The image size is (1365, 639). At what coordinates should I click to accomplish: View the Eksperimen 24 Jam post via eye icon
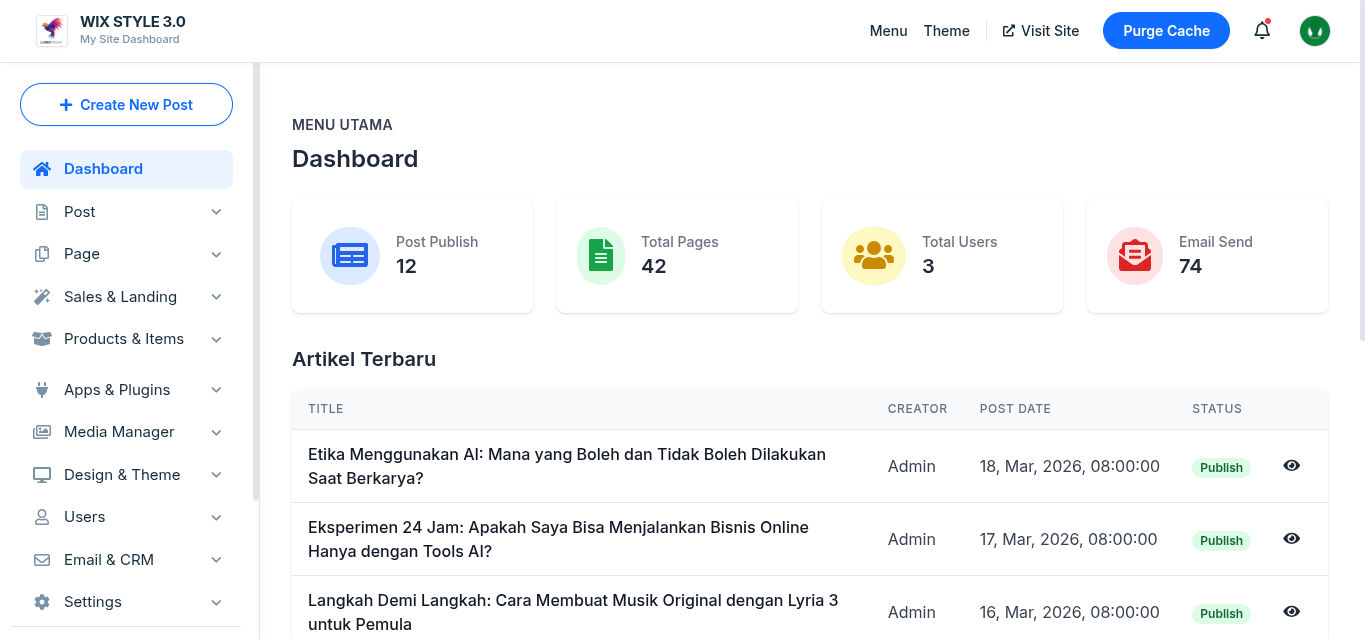pyautogui.click(x=1292, y=538)
